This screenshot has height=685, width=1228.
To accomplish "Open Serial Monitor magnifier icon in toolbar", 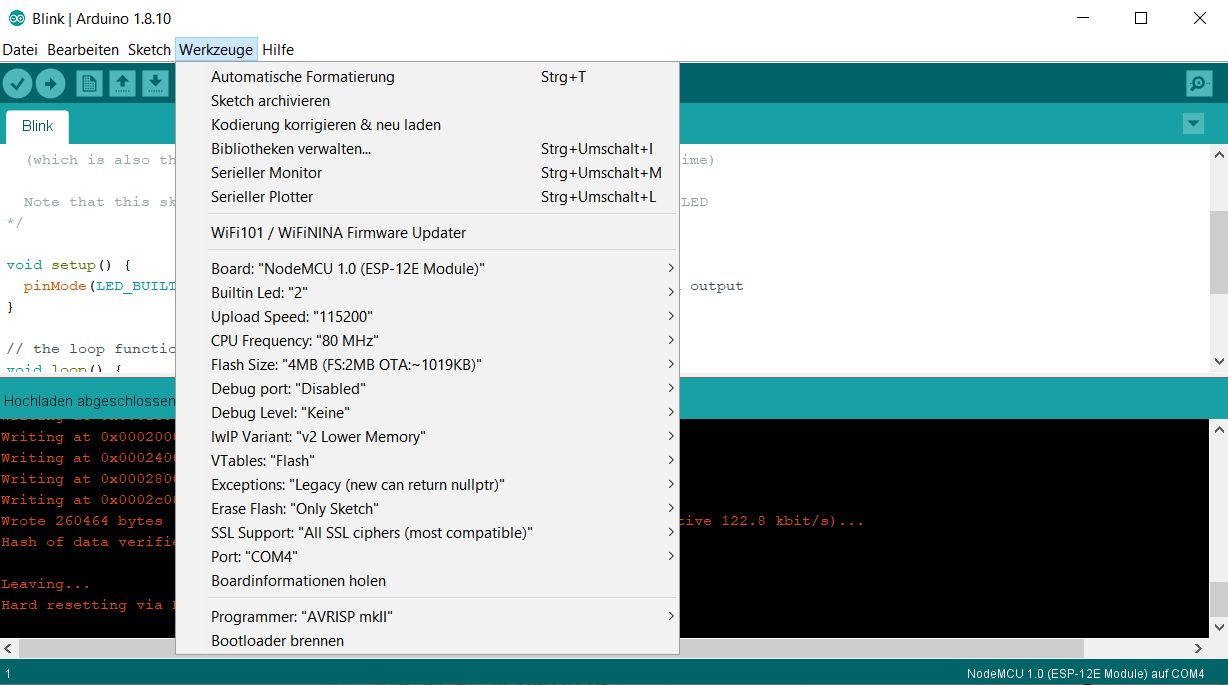I will pyautogui.click(x=1198, y=84).
